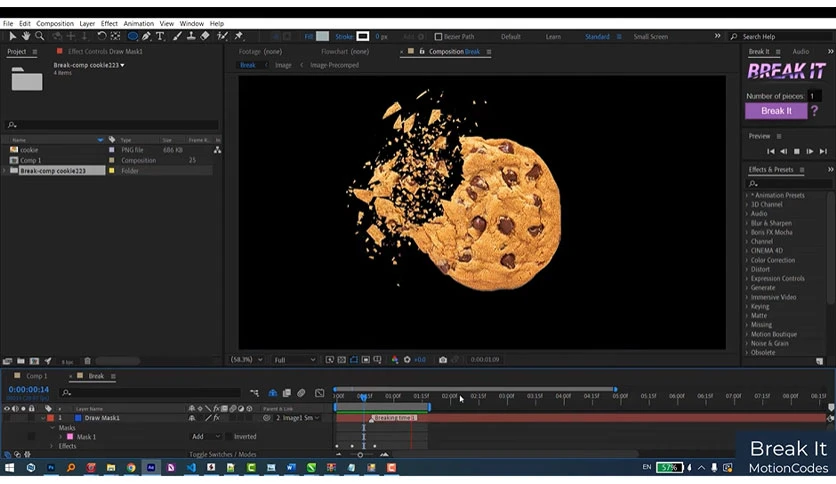This screenshot has height=484, width=836.
Task: Click the reset exposure icon
Action: (407, 360)
